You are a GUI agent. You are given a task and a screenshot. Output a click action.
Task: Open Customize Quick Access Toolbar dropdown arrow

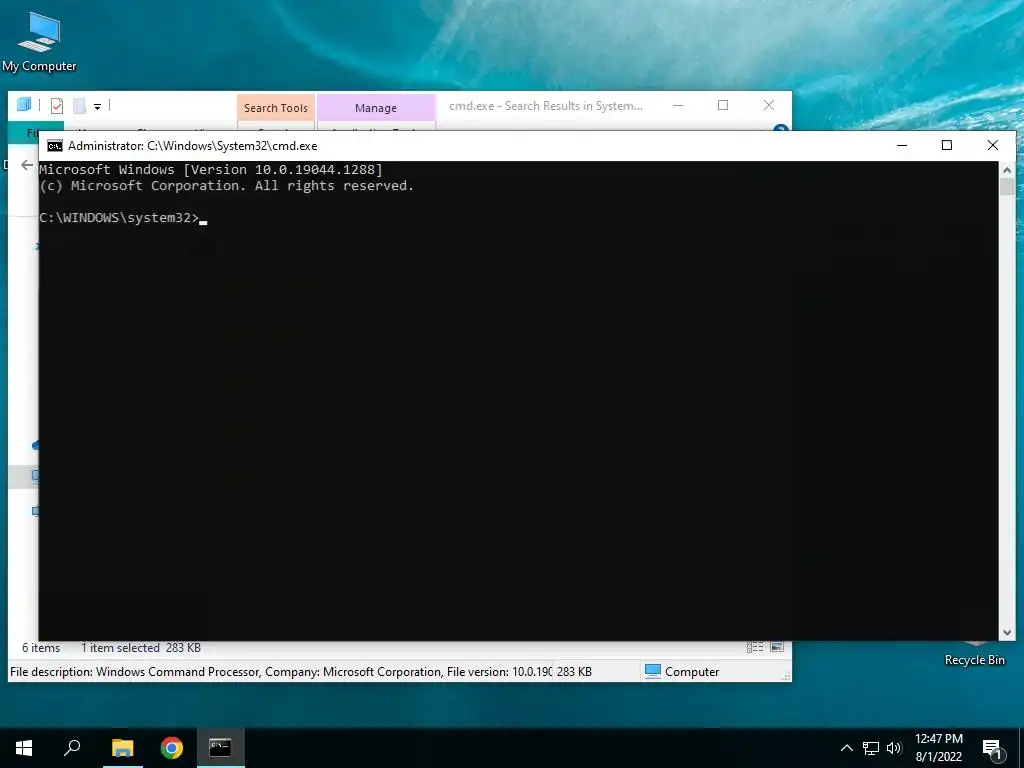97,106
